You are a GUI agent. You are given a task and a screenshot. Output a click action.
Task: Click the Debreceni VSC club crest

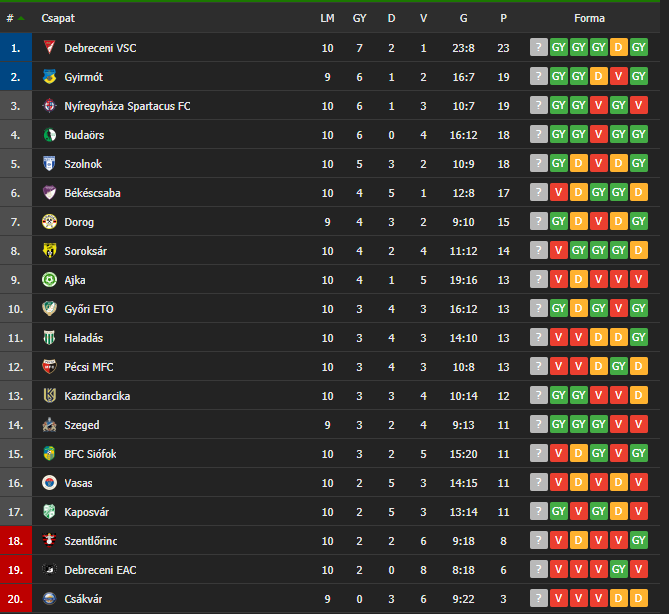tap(49, 47)
